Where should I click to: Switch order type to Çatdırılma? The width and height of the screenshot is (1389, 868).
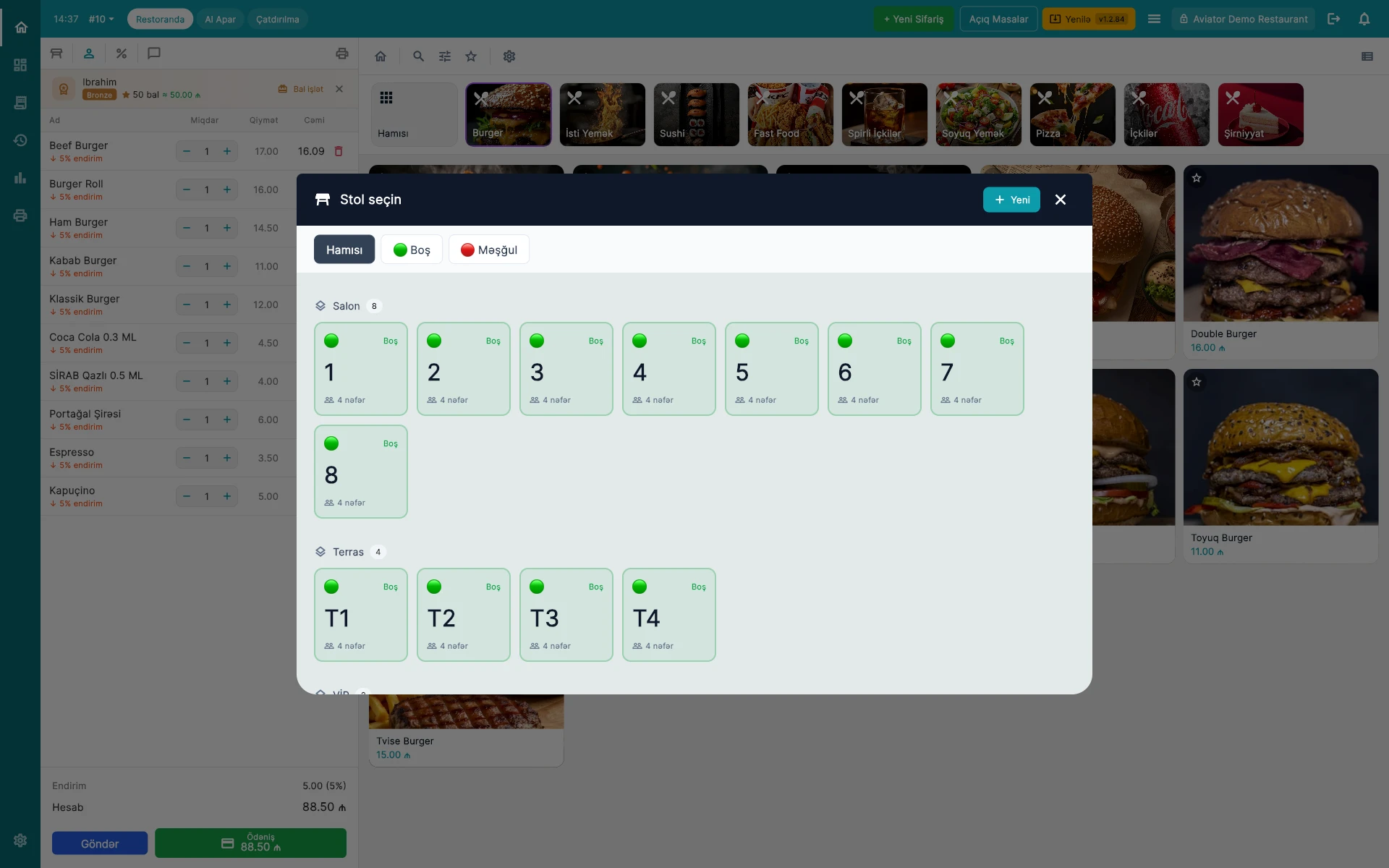278,19
